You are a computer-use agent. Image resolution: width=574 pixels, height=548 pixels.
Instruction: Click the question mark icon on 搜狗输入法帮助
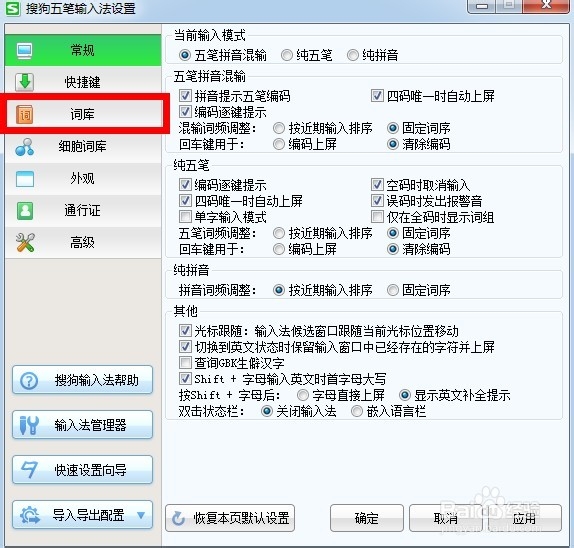[29, 380]
